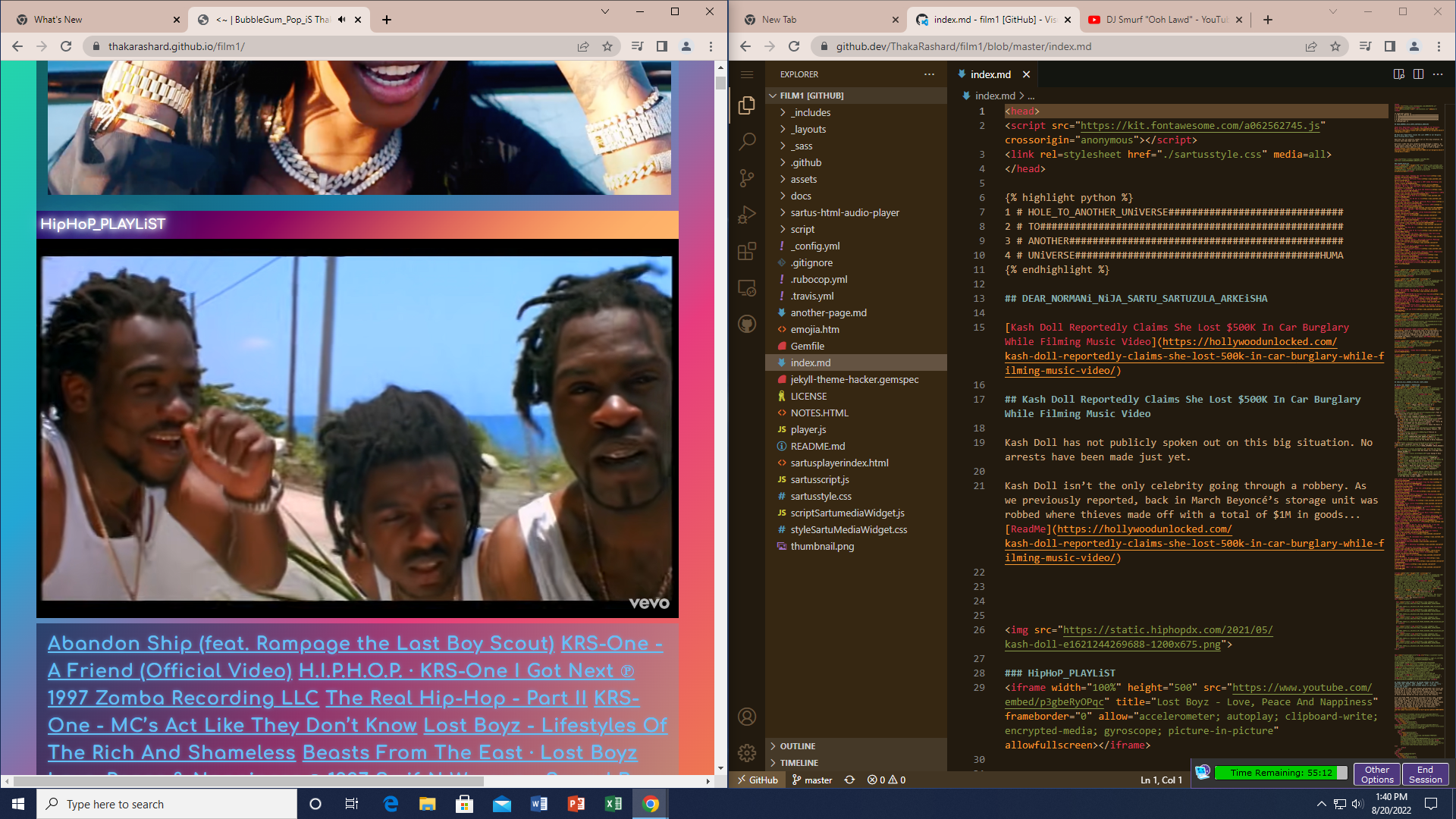Viewport: 1456px width, 819px height.
Task: Expand the OUTLINE section
Action: (x=797, y=746)
